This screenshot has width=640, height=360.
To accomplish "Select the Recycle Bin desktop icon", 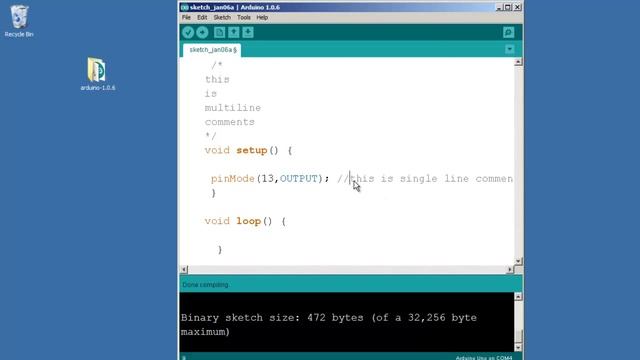I will (x=19, y=21).
